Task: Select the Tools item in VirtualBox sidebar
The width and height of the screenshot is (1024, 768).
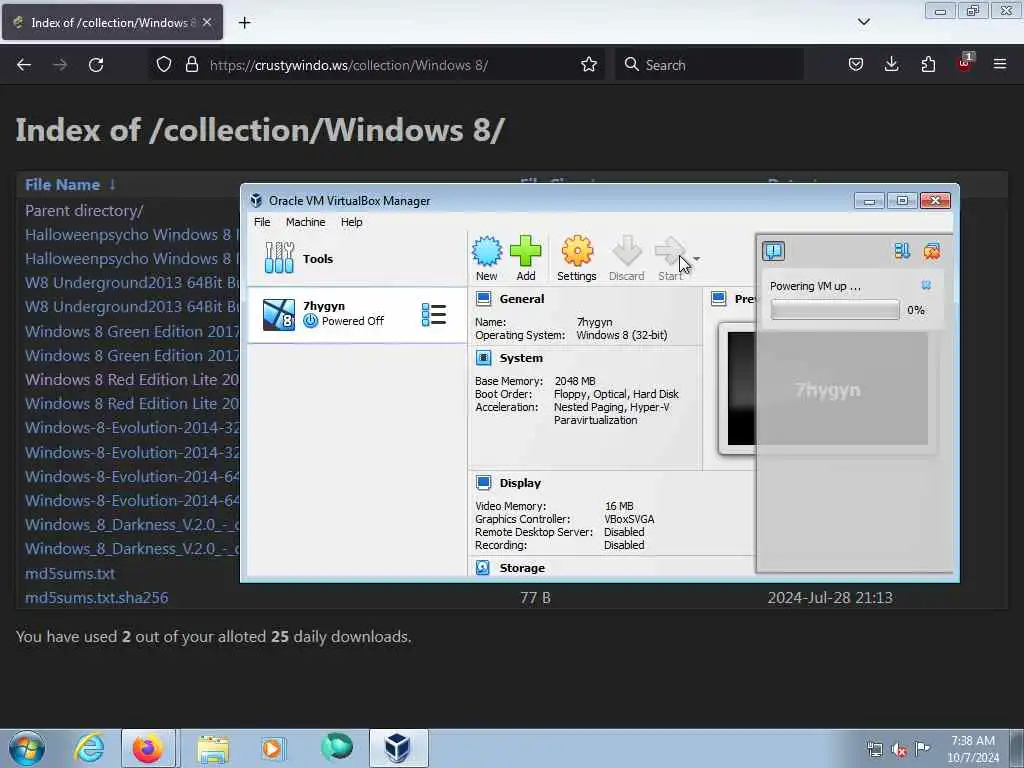Action: 357,259
